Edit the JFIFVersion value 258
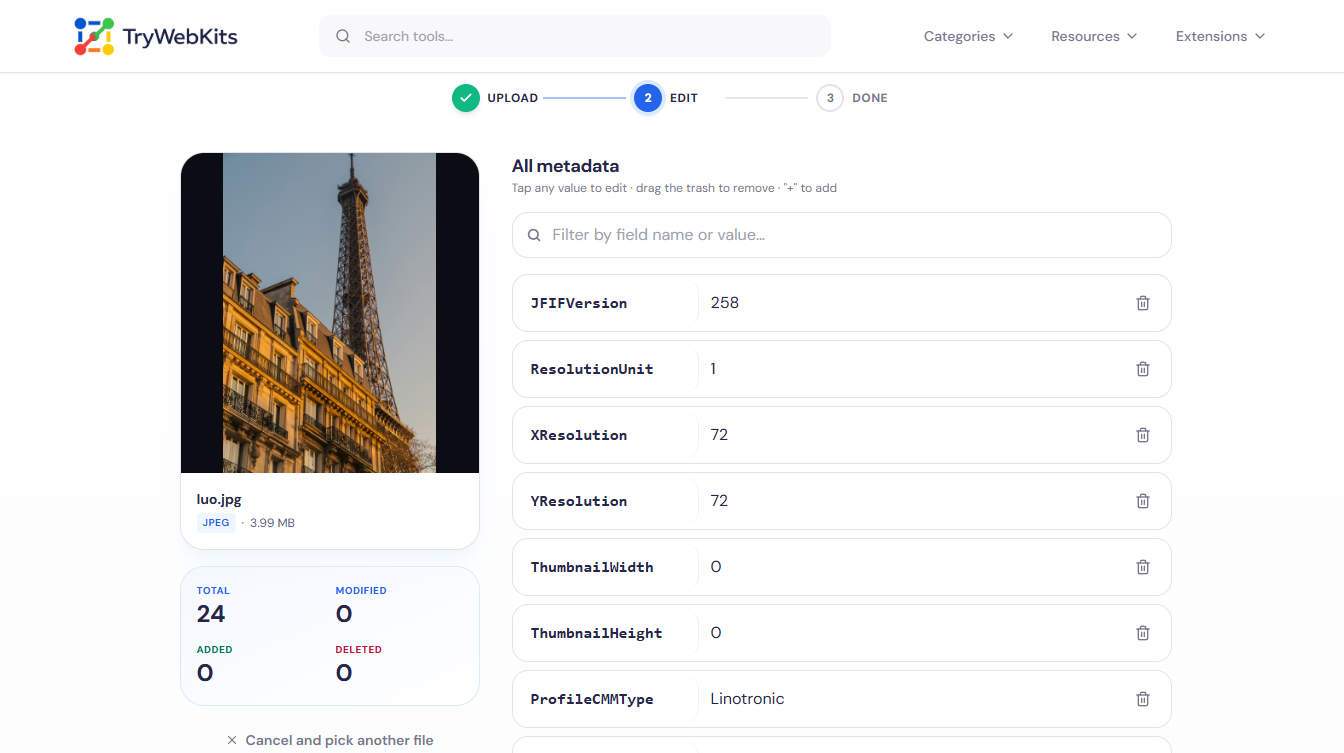 pyautogui.click(x=725, y=303)
